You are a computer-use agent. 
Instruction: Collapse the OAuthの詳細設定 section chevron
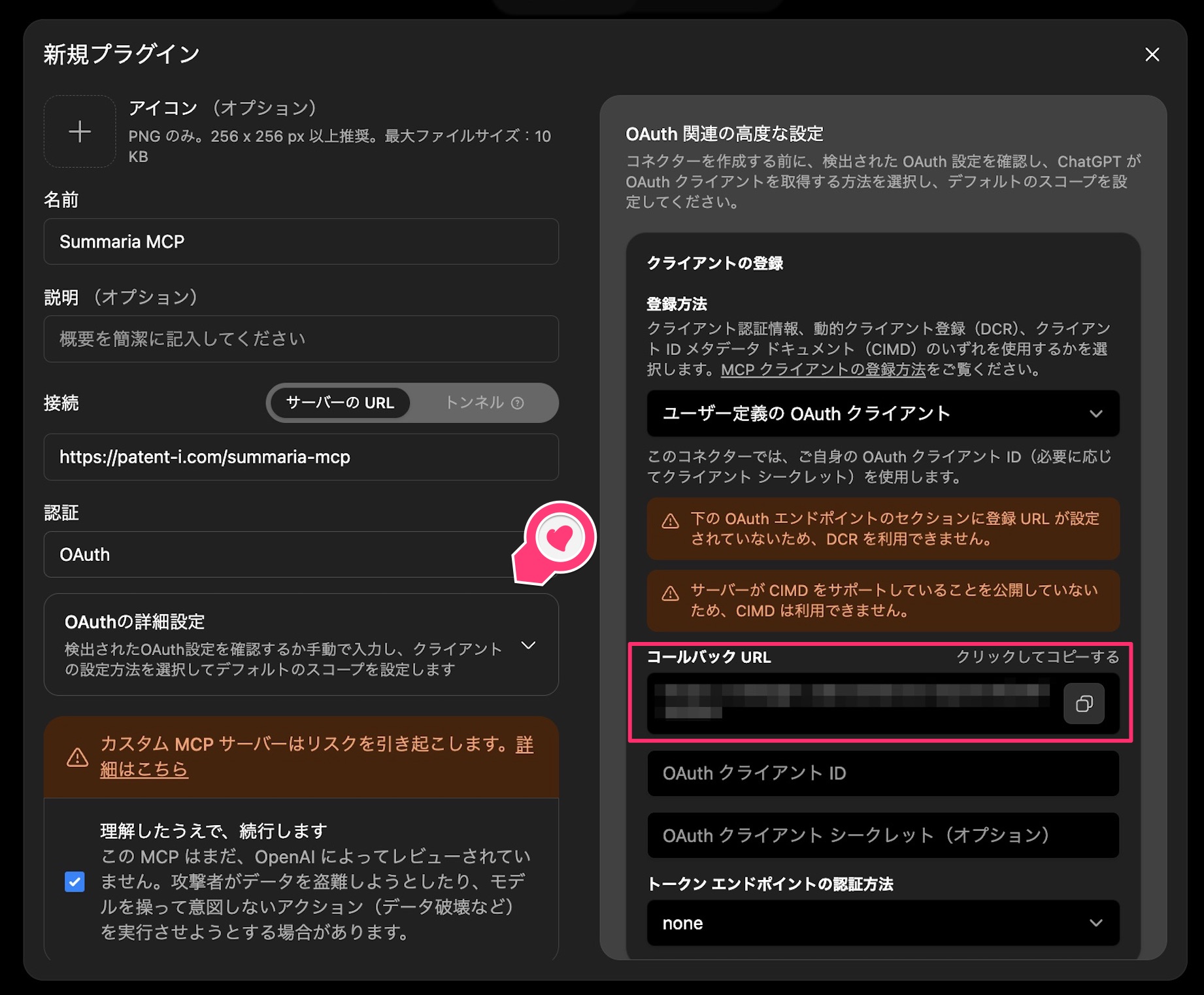pyautogui.click(x=528, y=645)
